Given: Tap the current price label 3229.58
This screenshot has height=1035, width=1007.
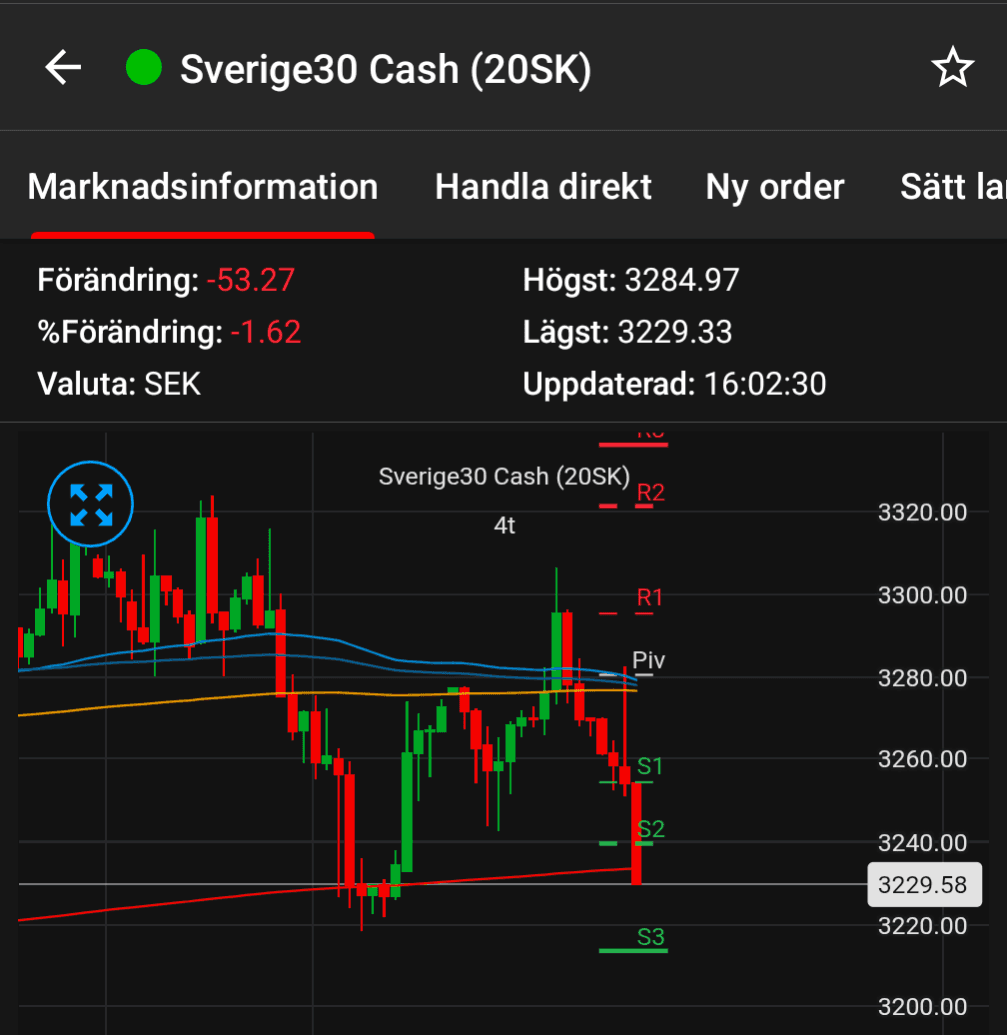Looking at the screenshot, I should pyautogui.click(x=924, y=885).
